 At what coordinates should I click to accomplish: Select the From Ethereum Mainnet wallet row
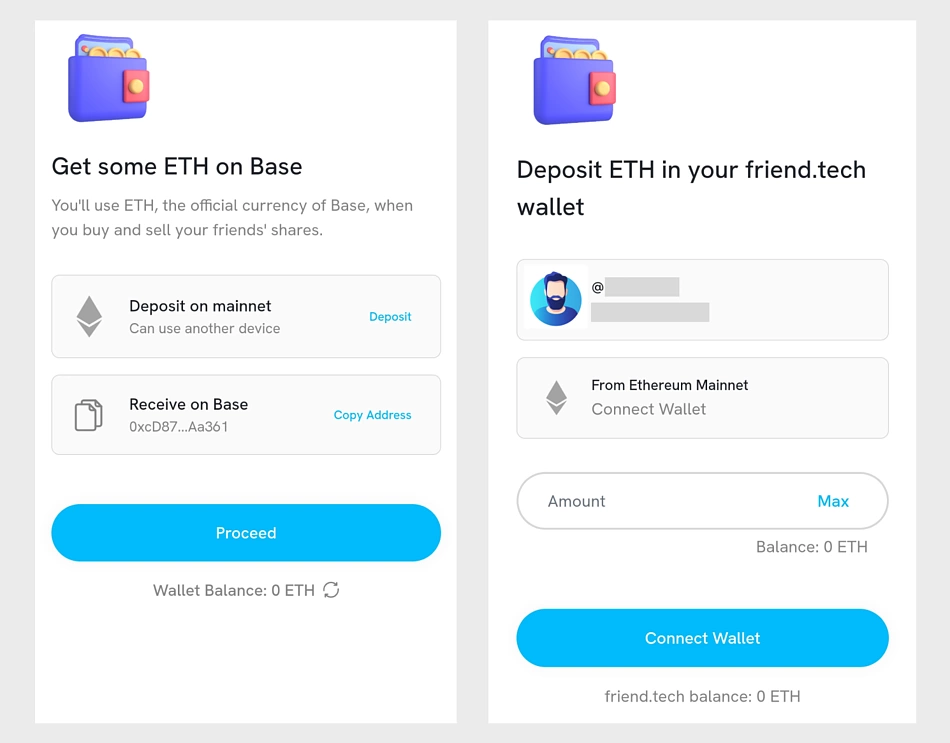click(x=702, y=397)
